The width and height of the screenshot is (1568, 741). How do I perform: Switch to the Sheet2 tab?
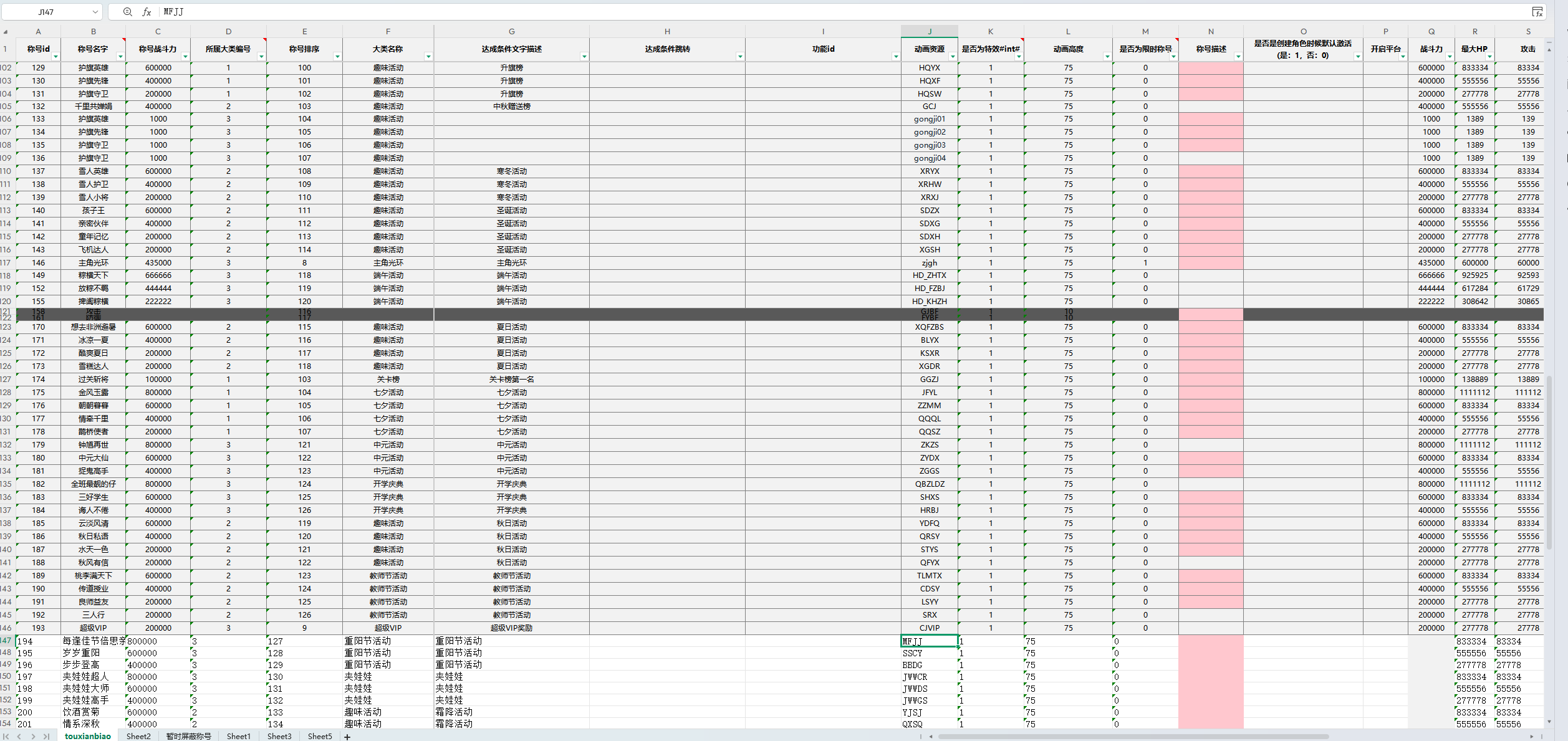point(138,737)
